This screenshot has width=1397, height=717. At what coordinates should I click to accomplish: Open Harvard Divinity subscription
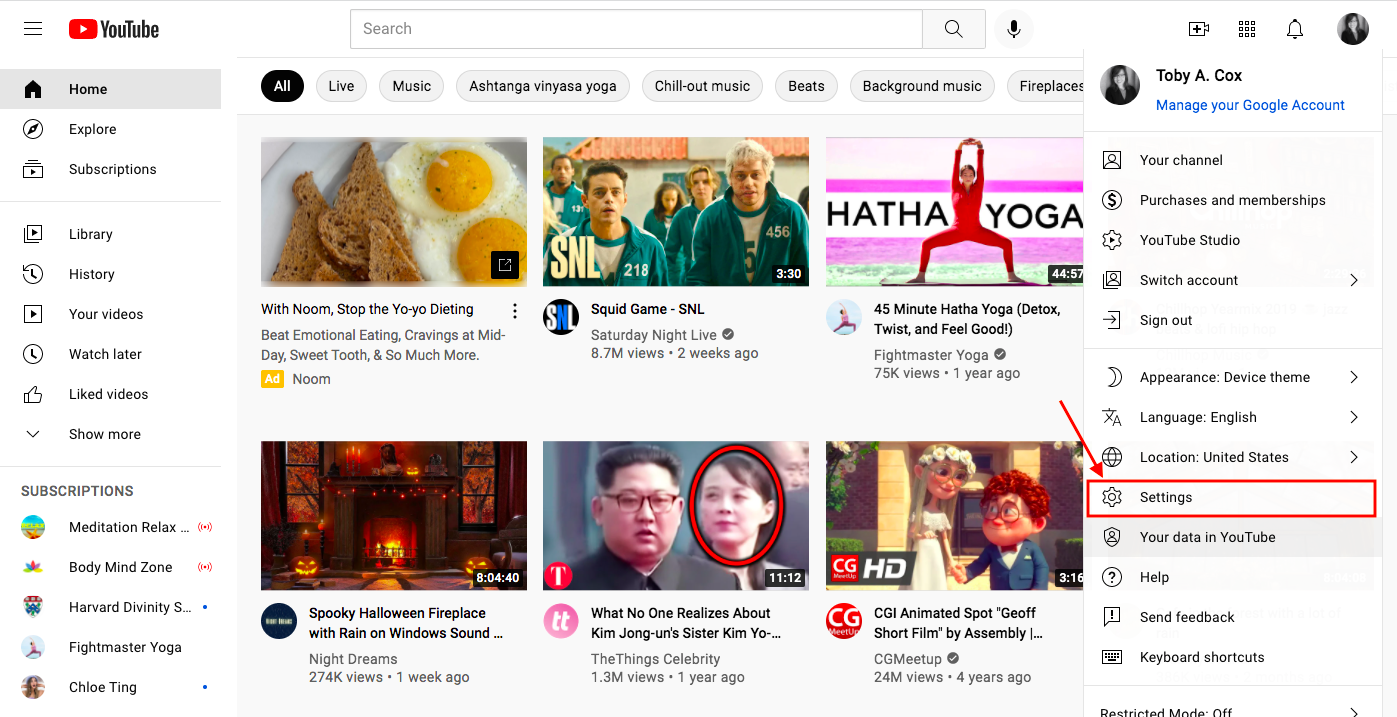point(110,607)
